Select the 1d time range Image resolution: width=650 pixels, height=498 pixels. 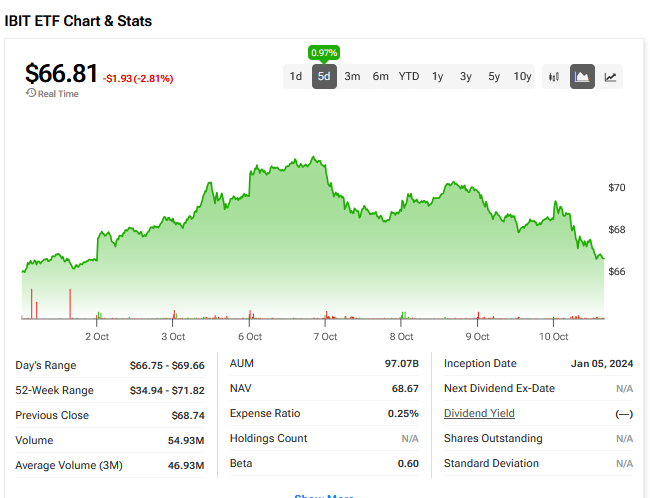pyautogui.click(x=296, y=76)
